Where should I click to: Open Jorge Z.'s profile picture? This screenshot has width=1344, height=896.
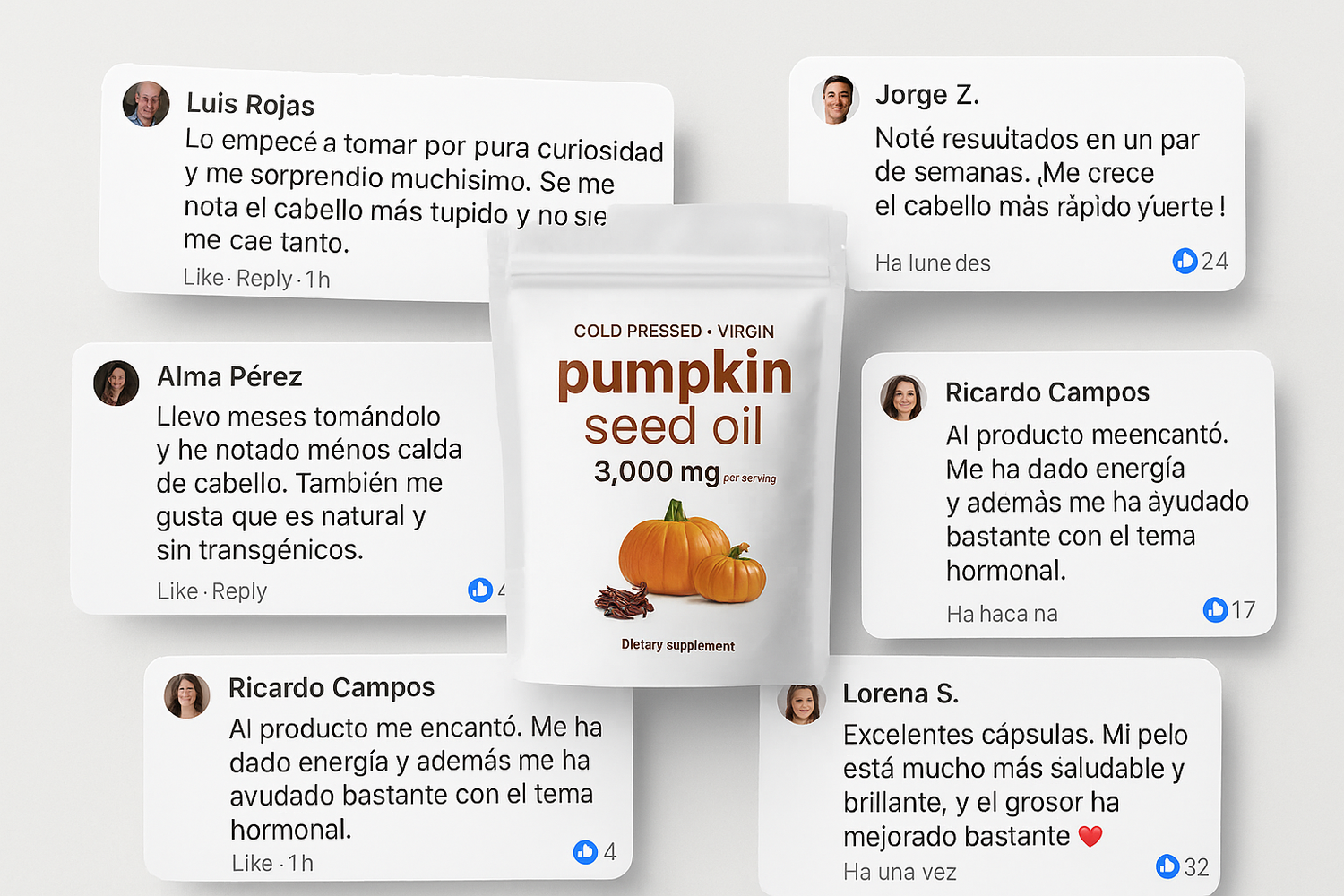835,99
